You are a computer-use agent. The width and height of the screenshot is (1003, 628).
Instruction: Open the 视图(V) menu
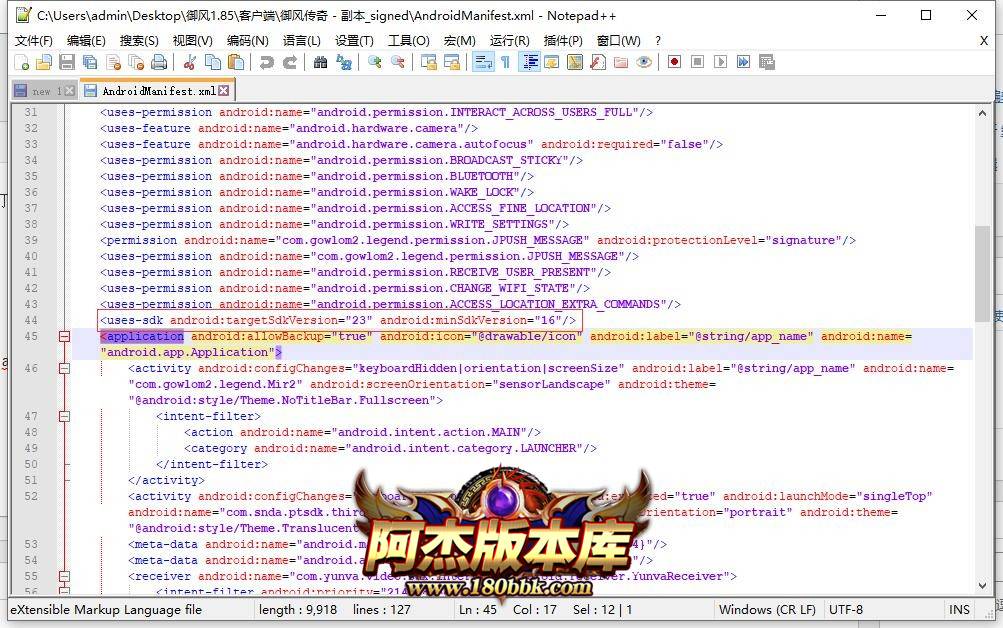(193, 40)
